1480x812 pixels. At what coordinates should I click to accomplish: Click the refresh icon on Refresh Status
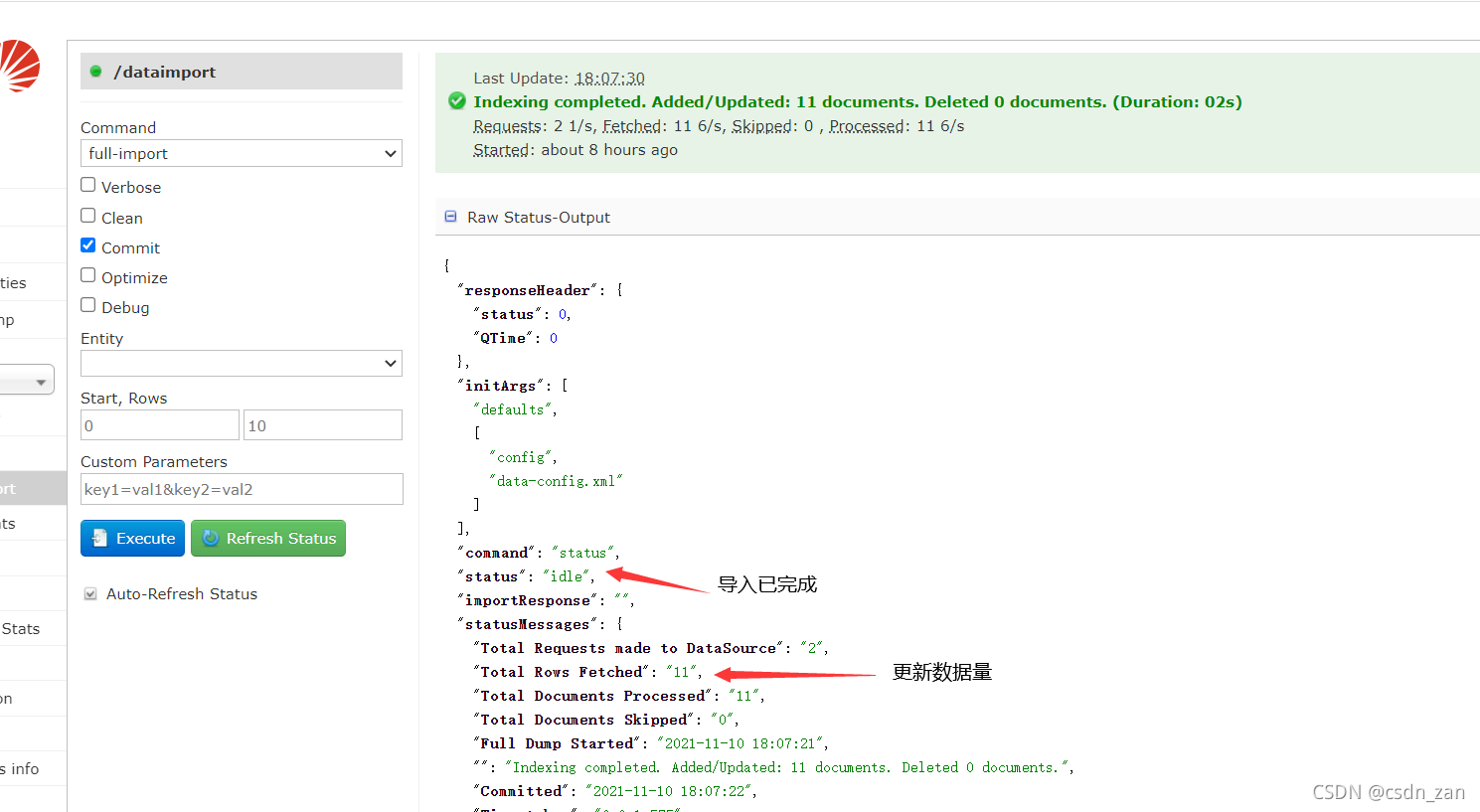point(211,538)
